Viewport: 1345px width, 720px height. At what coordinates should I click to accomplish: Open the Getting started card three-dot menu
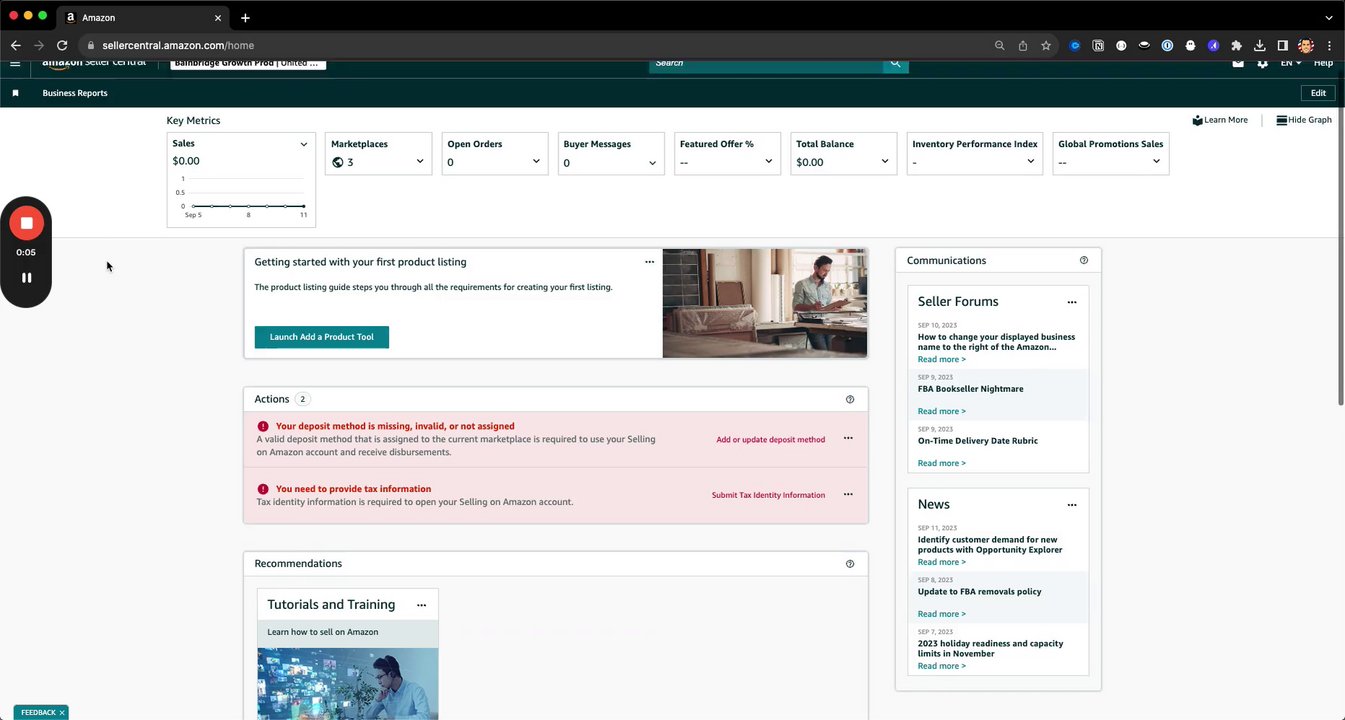tap(649, 262)
